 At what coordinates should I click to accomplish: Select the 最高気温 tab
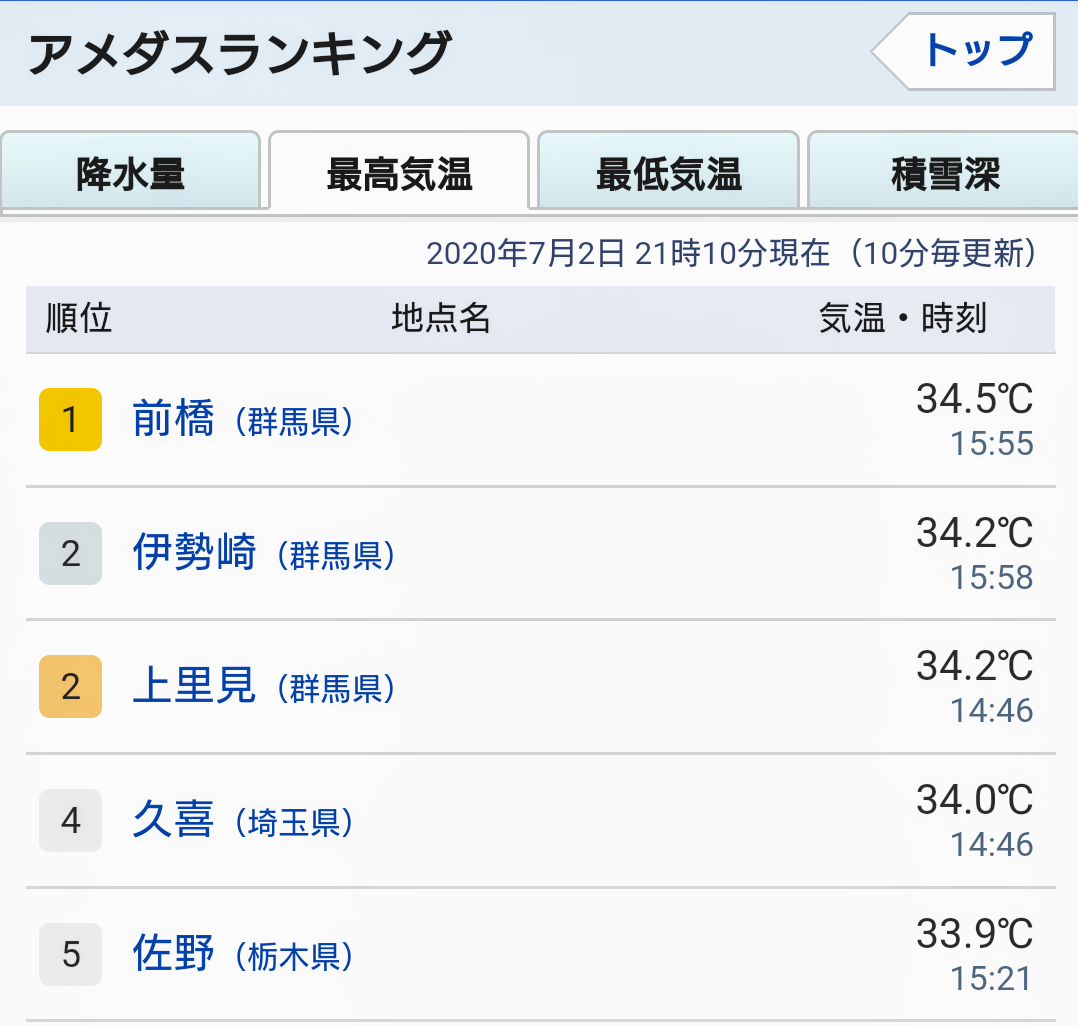coord(399,172)
